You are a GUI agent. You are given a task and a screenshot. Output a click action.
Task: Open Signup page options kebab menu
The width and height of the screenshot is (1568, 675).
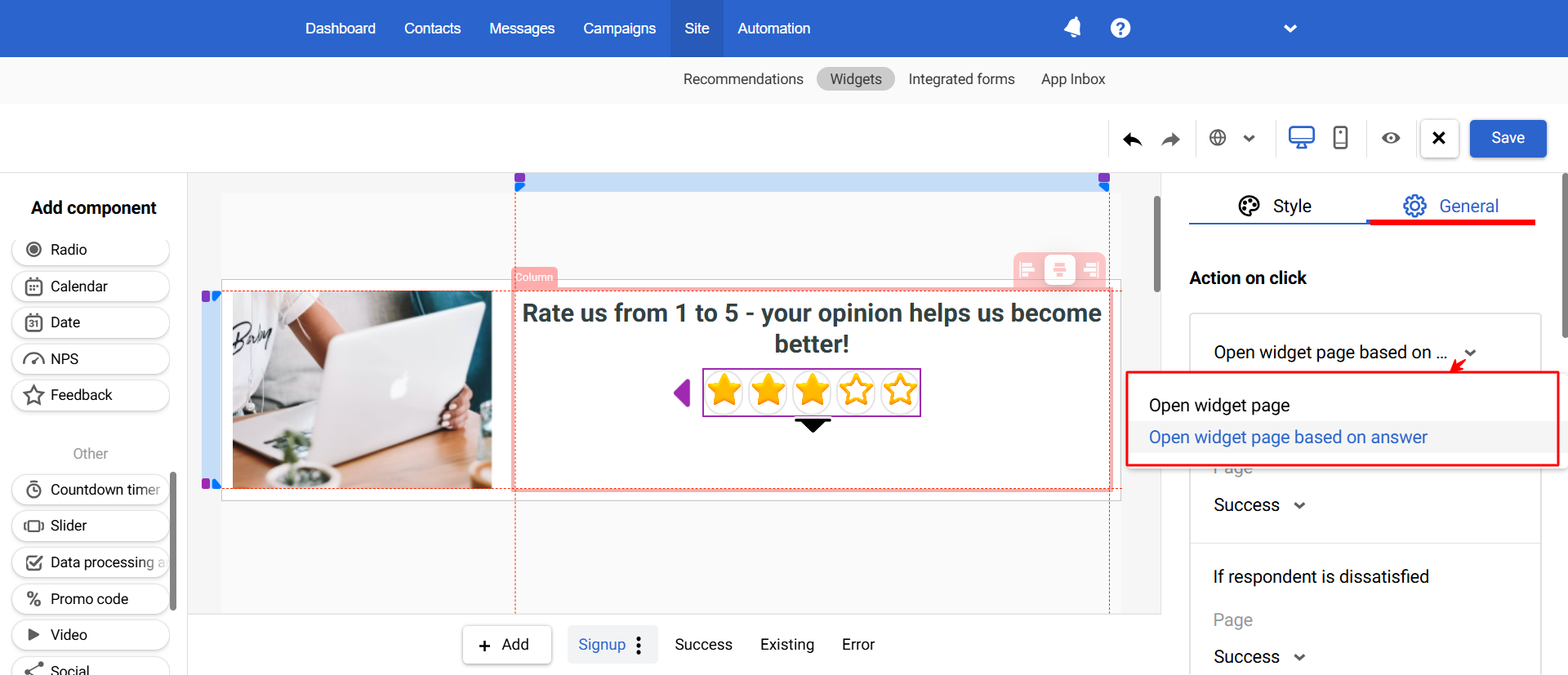coord(639,646)
